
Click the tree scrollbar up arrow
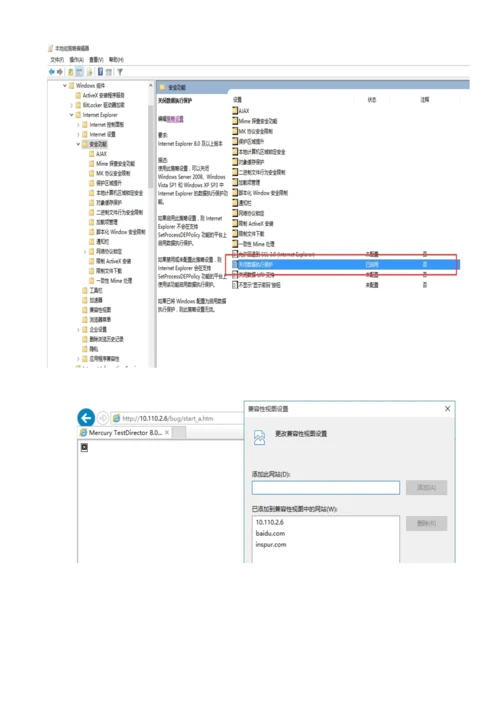point(151,85)
